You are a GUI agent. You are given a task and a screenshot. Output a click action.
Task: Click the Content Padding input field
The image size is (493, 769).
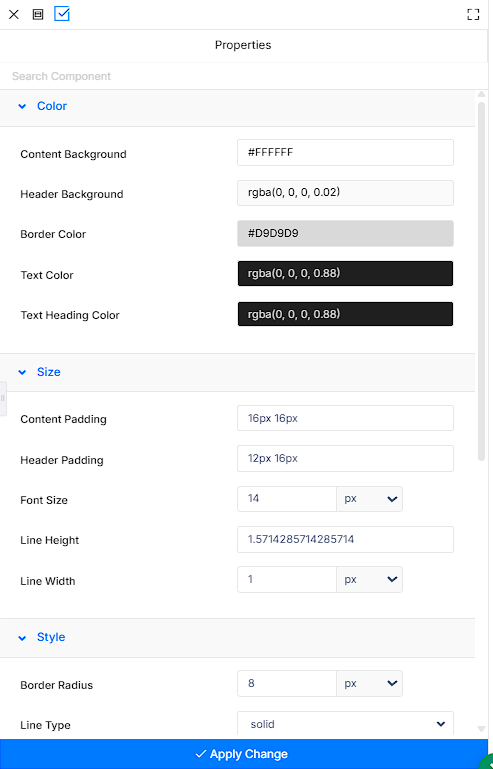(x=345, y=418)
